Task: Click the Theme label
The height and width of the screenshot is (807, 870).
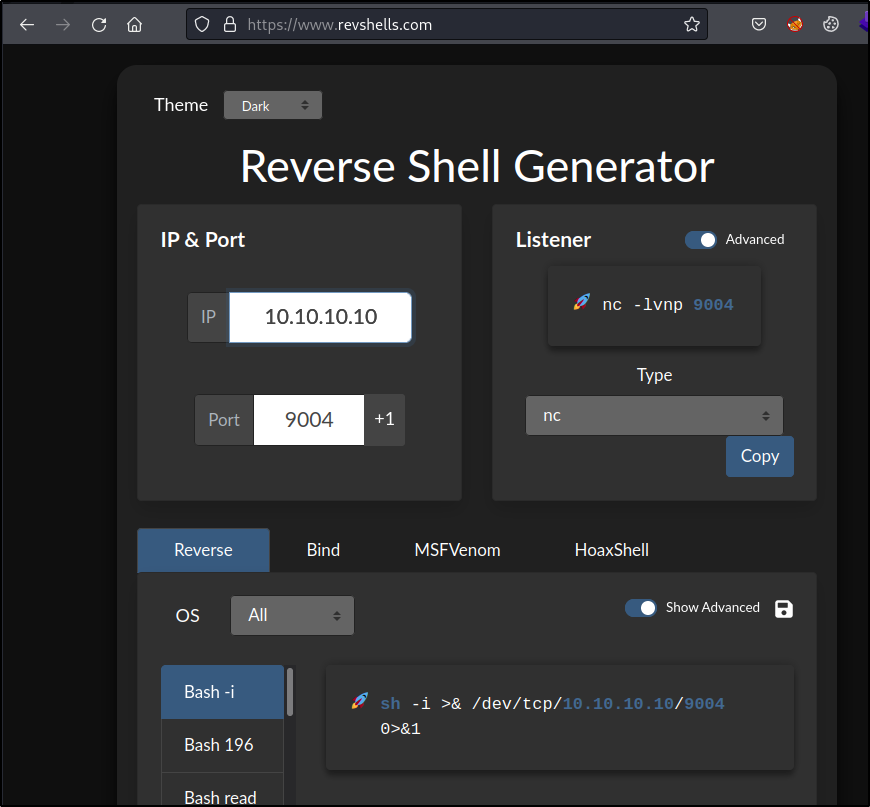Action: pyautogui.click(x=181, y=105)
